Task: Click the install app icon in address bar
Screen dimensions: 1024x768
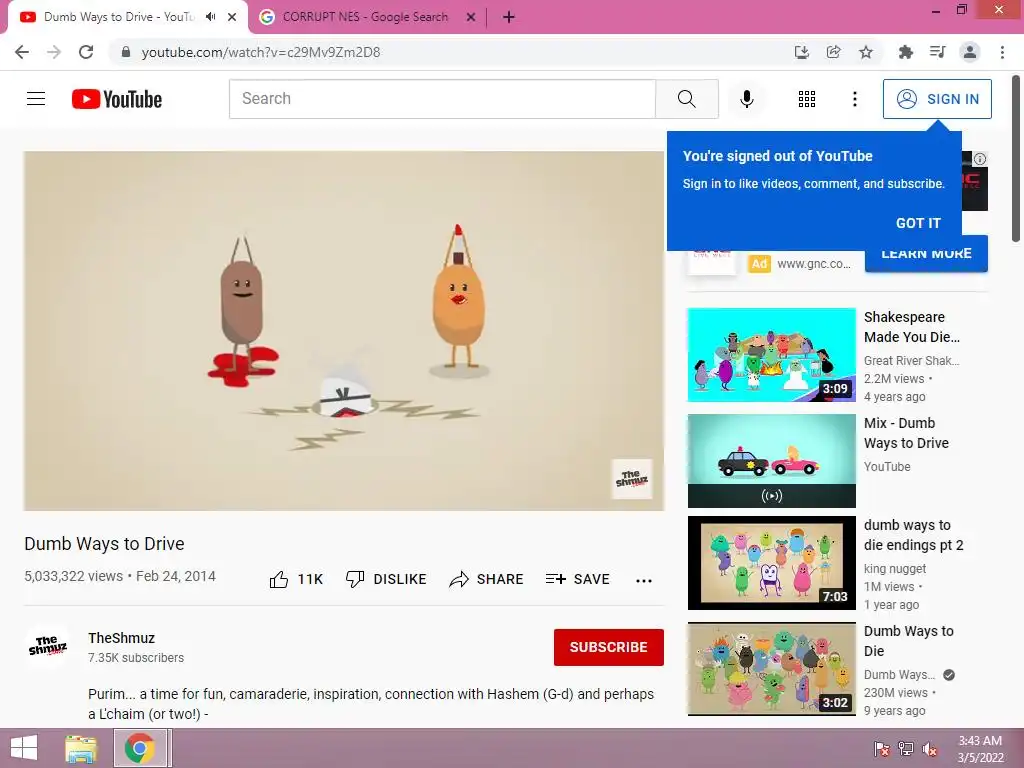Action: click(x=801, y=52)
